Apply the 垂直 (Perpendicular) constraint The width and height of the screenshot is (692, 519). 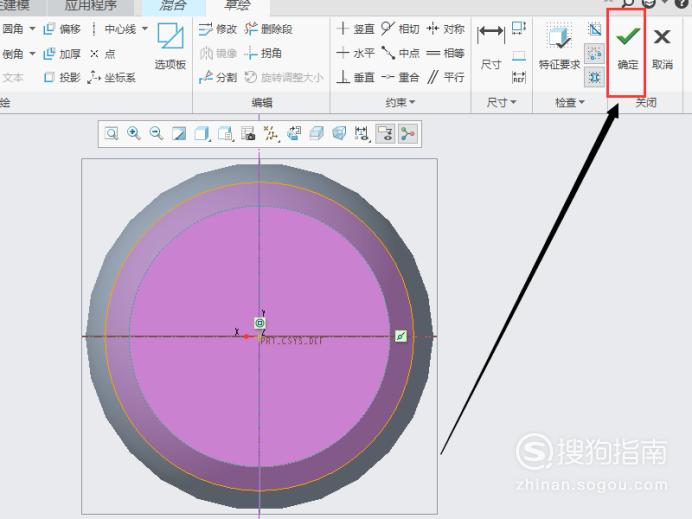(355, 78)
